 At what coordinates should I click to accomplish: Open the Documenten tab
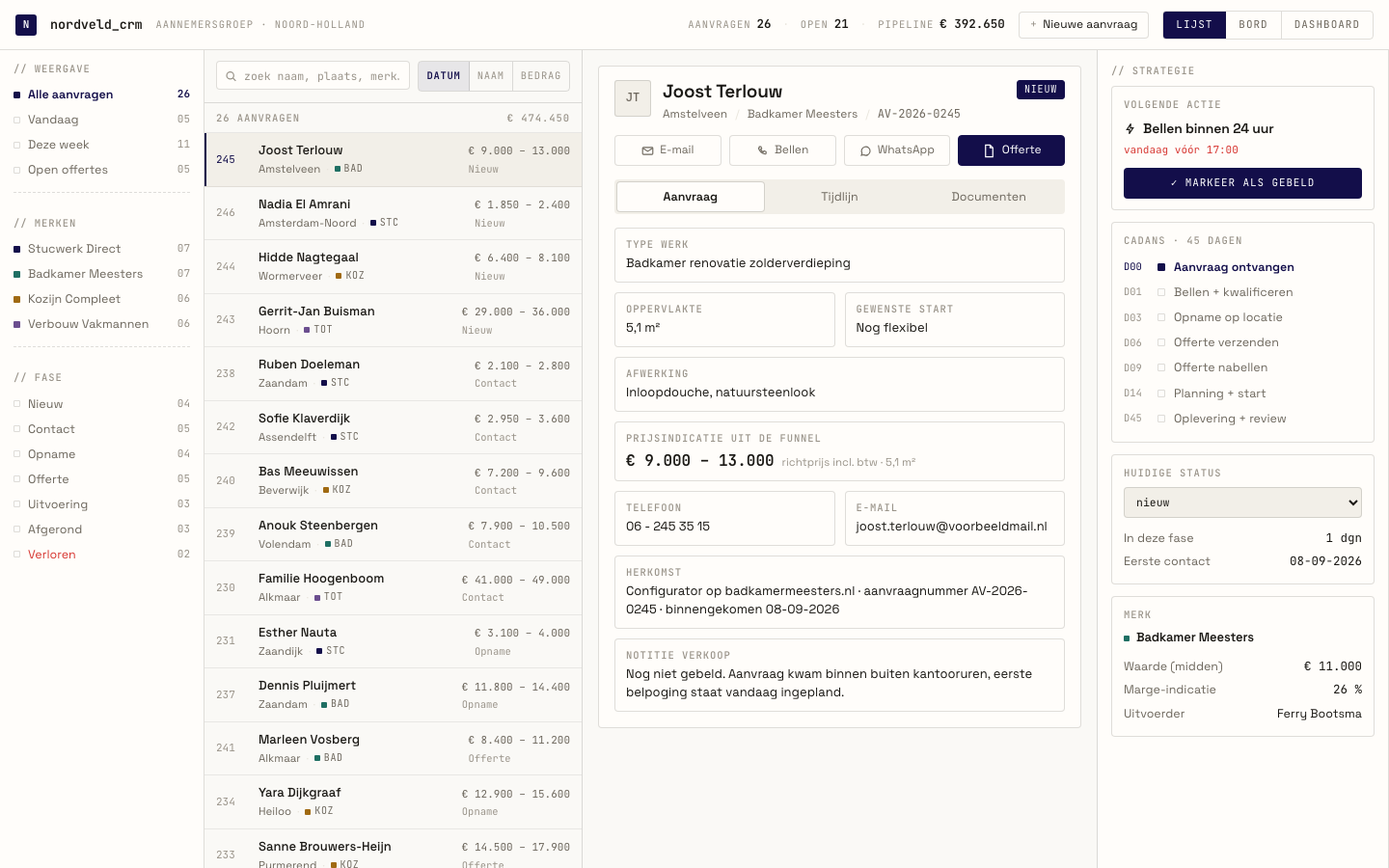989,197
